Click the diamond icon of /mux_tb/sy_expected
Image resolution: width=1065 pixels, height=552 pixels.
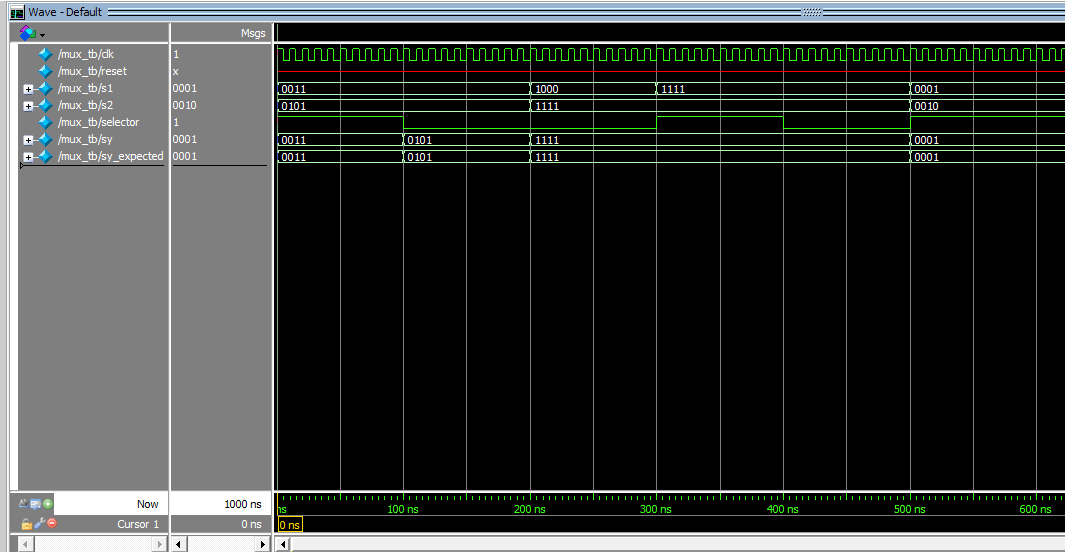click(46, 156)
